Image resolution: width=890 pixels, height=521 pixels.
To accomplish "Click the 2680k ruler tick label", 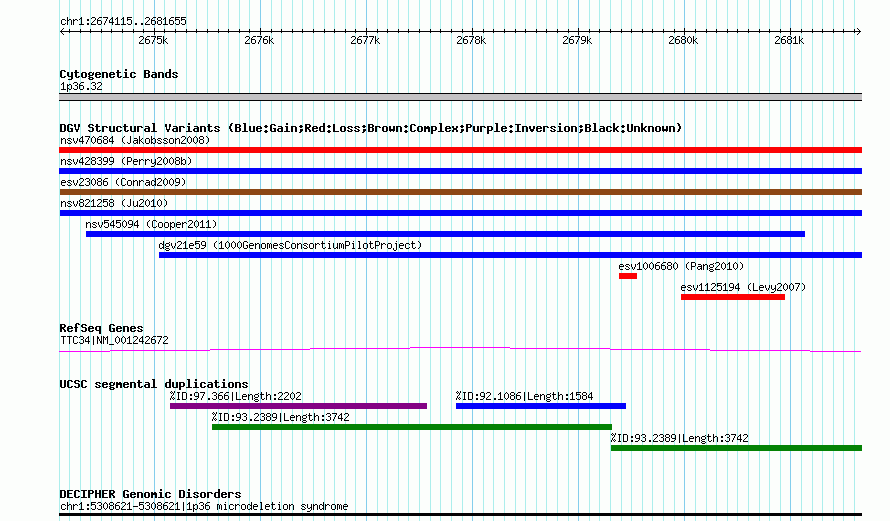I will (x=683, y=40).
